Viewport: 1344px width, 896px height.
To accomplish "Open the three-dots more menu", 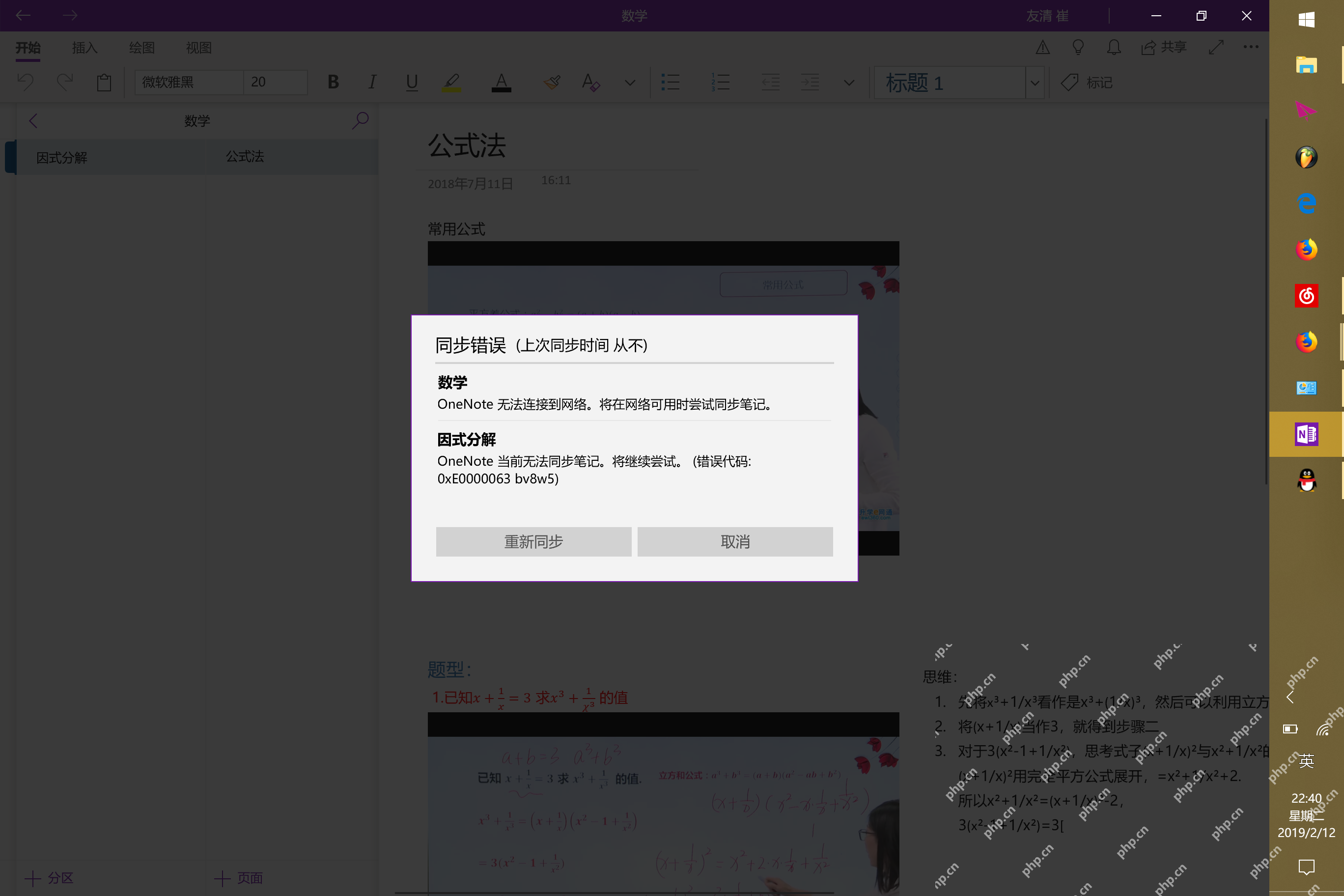I will 1251,48.
